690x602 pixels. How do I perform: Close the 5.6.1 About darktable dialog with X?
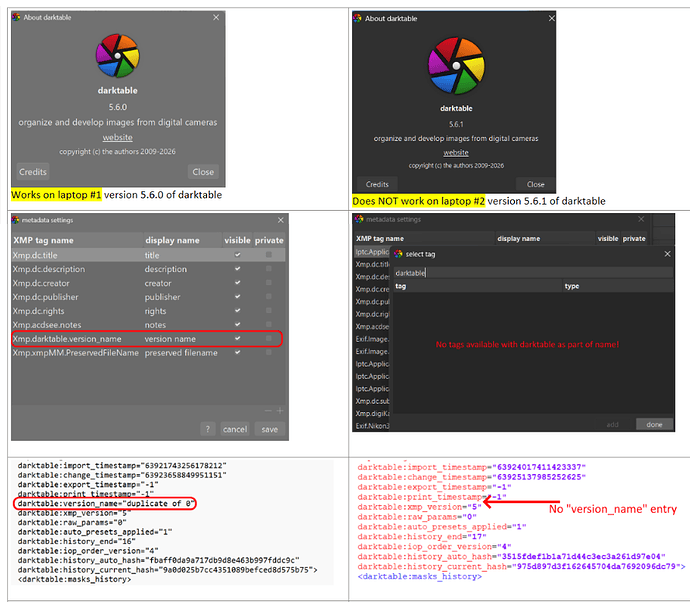pyautogui.click(x=551, y=18)
